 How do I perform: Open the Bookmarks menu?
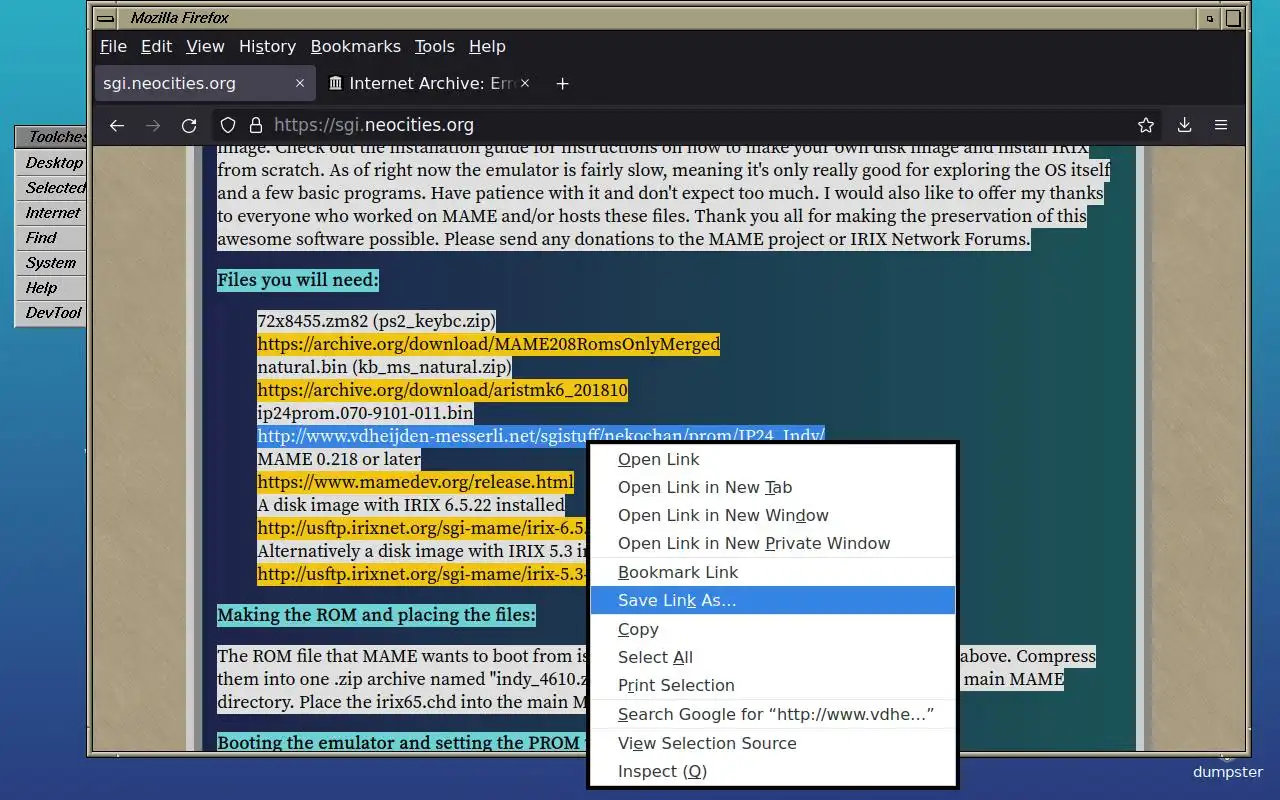point(355,46)
